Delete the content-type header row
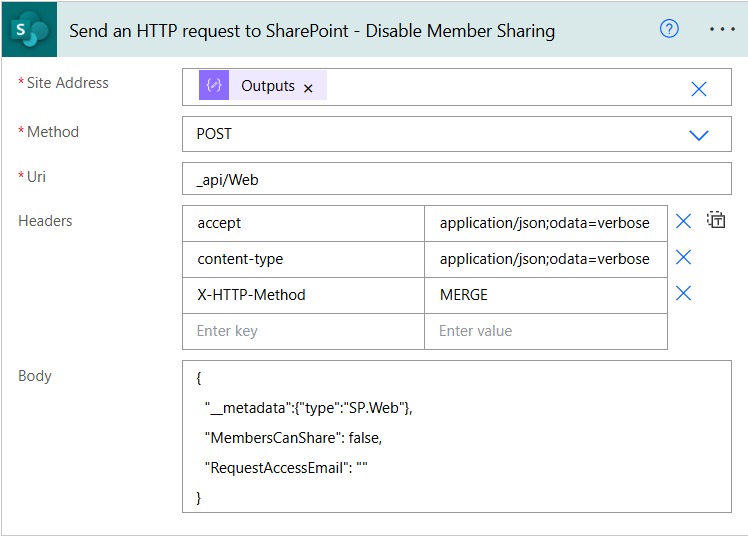Image resolution: width=748 pixels, height=536 pixels. pos(683,257)
